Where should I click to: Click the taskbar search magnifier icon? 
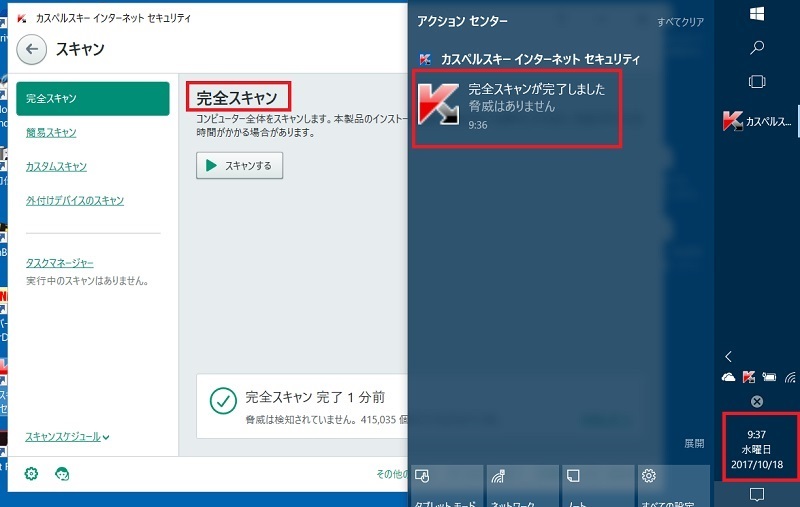(757, 47)
